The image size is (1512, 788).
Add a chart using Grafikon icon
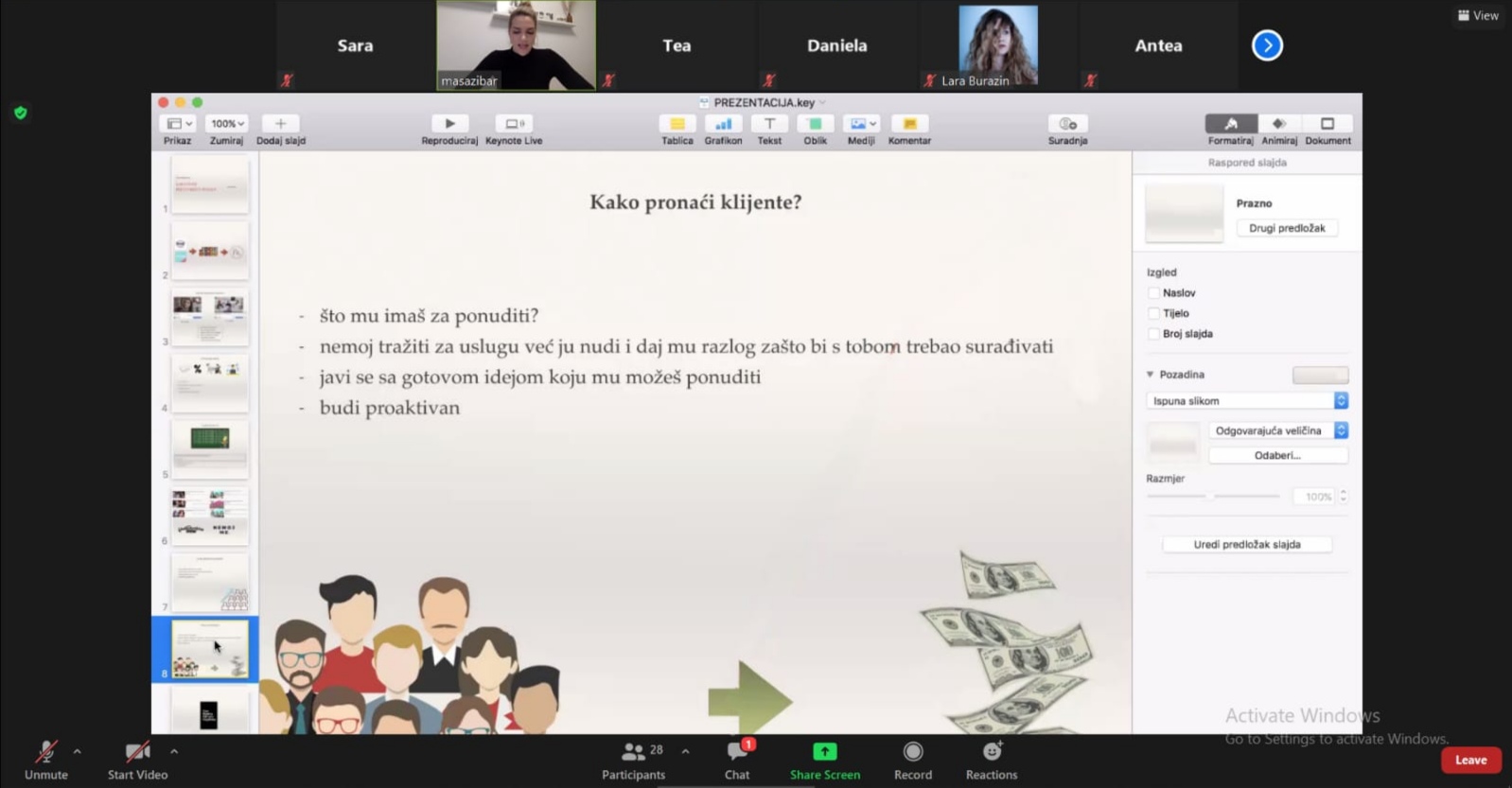click(x=723, y=124)
